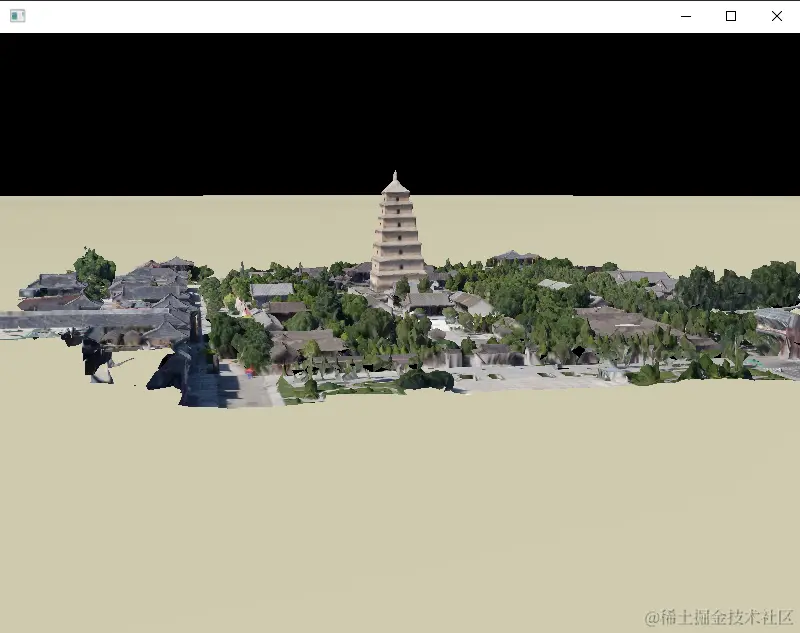Click the pagoda tower in the 3D scene
Viewport: 800px width, 633px height.
396,232
